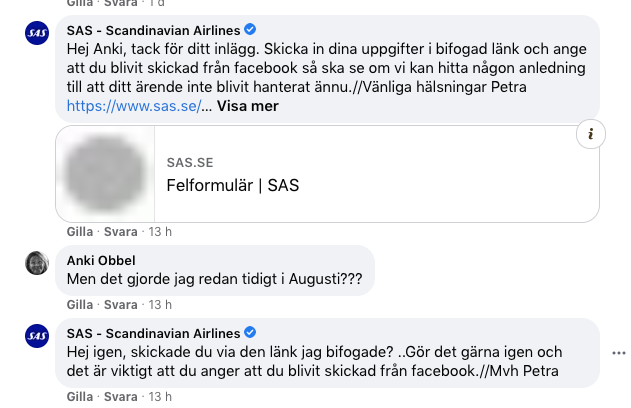The width and height of the screenshot is (631, 408).
Task: Like Anki Obbel's comment with Gilla
Action: coord(79,304)
